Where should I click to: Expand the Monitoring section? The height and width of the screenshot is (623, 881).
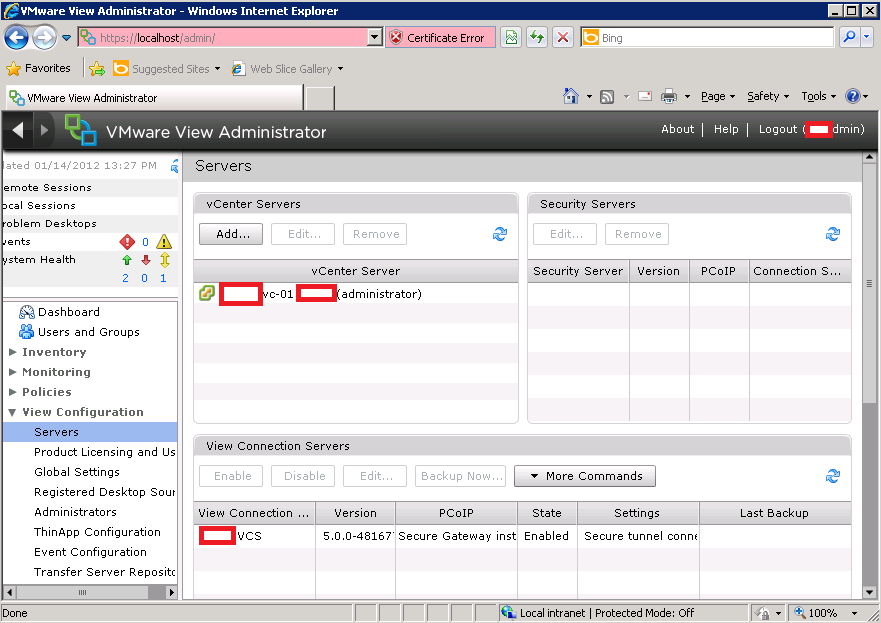point(13,372)
